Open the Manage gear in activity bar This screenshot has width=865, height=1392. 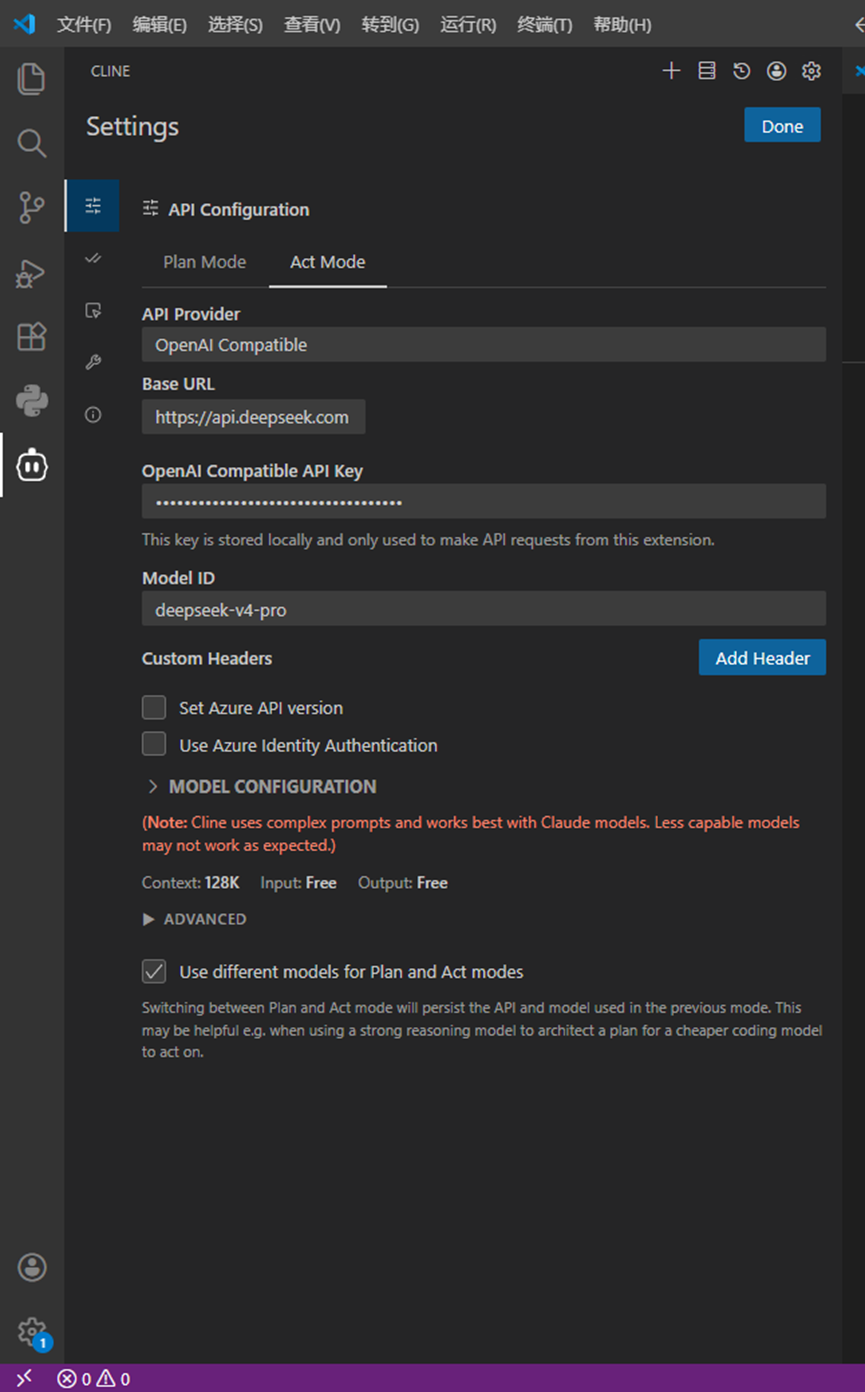point(32,1331)
